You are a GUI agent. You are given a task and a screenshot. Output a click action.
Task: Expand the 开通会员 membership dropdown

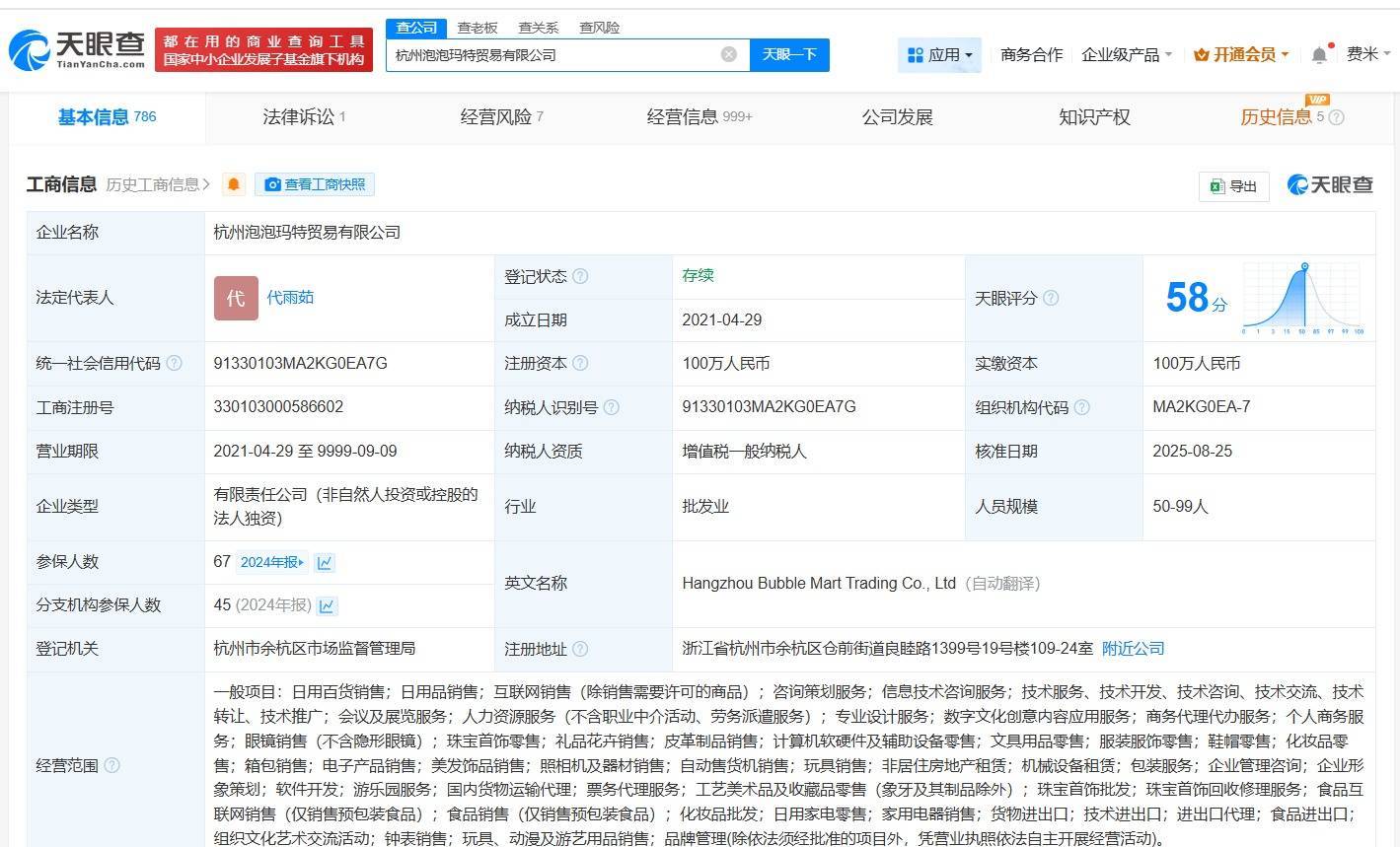click(x=1241, y=55)
